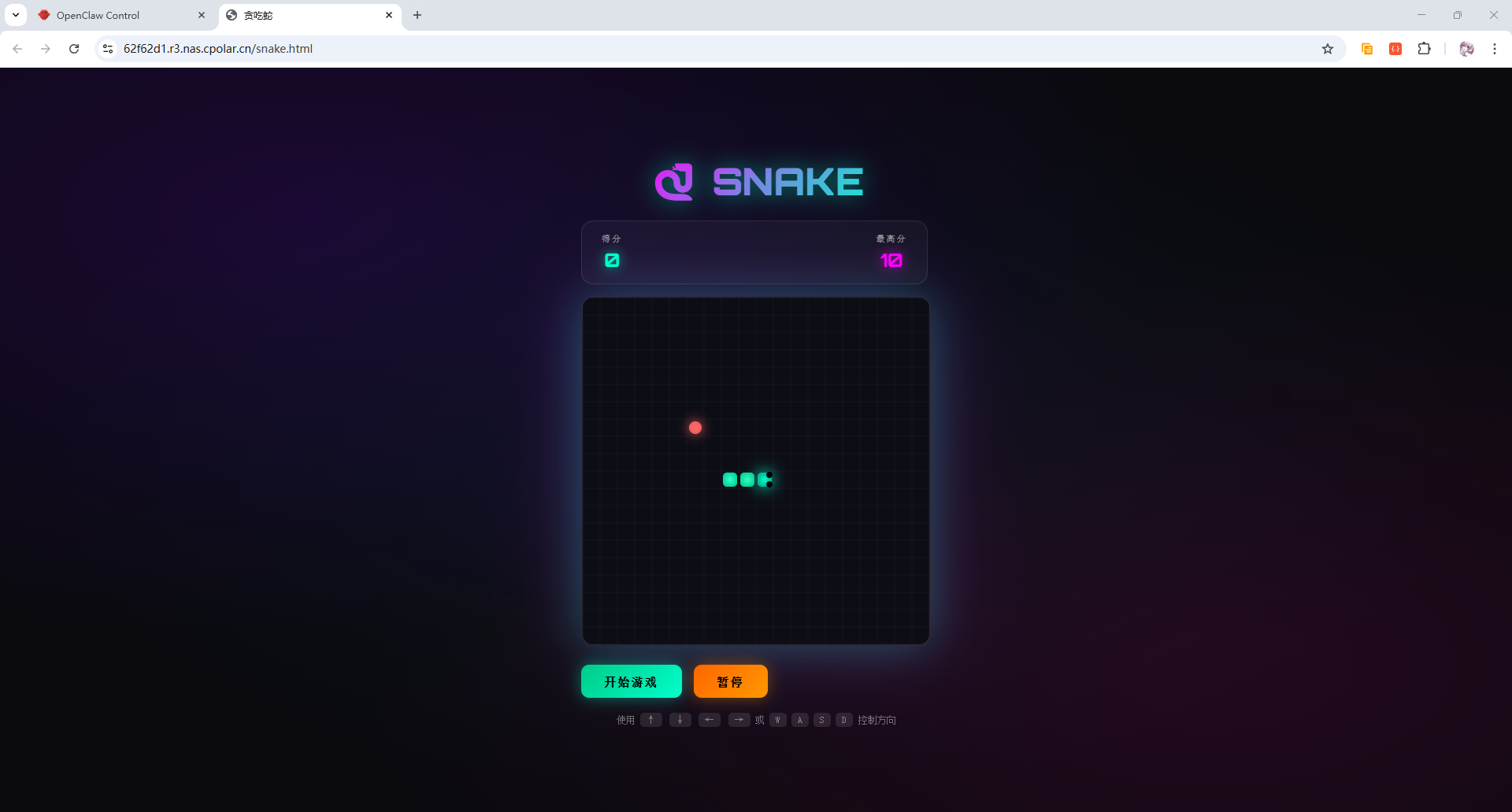Open site information icon in address bar
The height and width of the screenshot is (812, 1512).
coord(107,49)
